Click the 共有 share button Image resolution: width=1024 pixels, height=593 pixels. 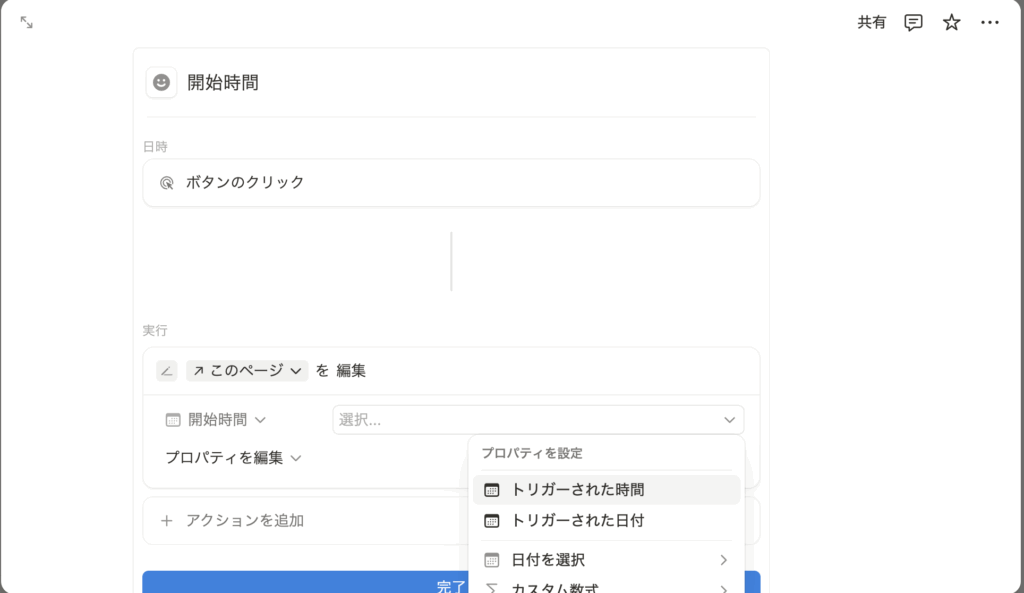871,22
